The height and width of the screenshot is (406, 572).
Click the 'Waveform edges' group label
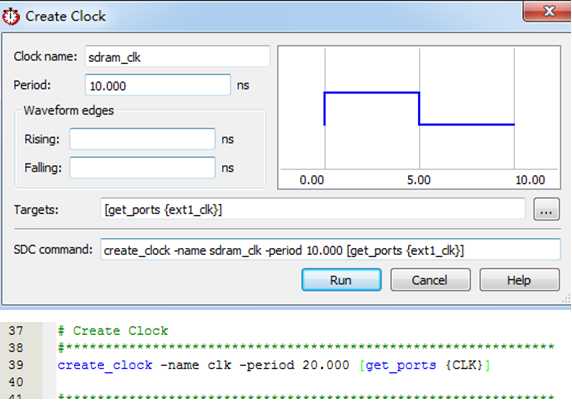point(69,111)
